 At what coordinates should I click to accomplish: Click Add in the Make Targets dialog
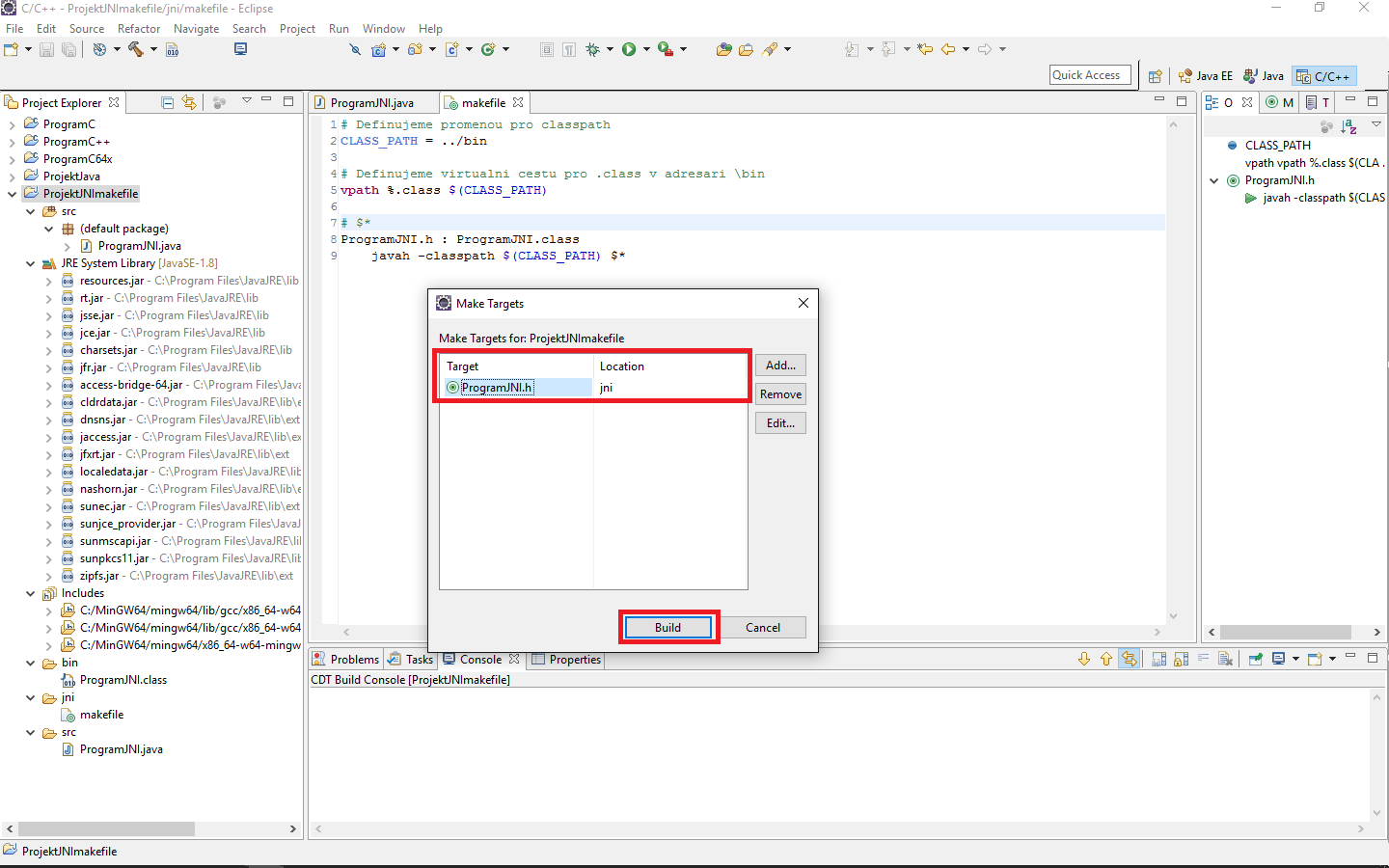coord(780,365)
